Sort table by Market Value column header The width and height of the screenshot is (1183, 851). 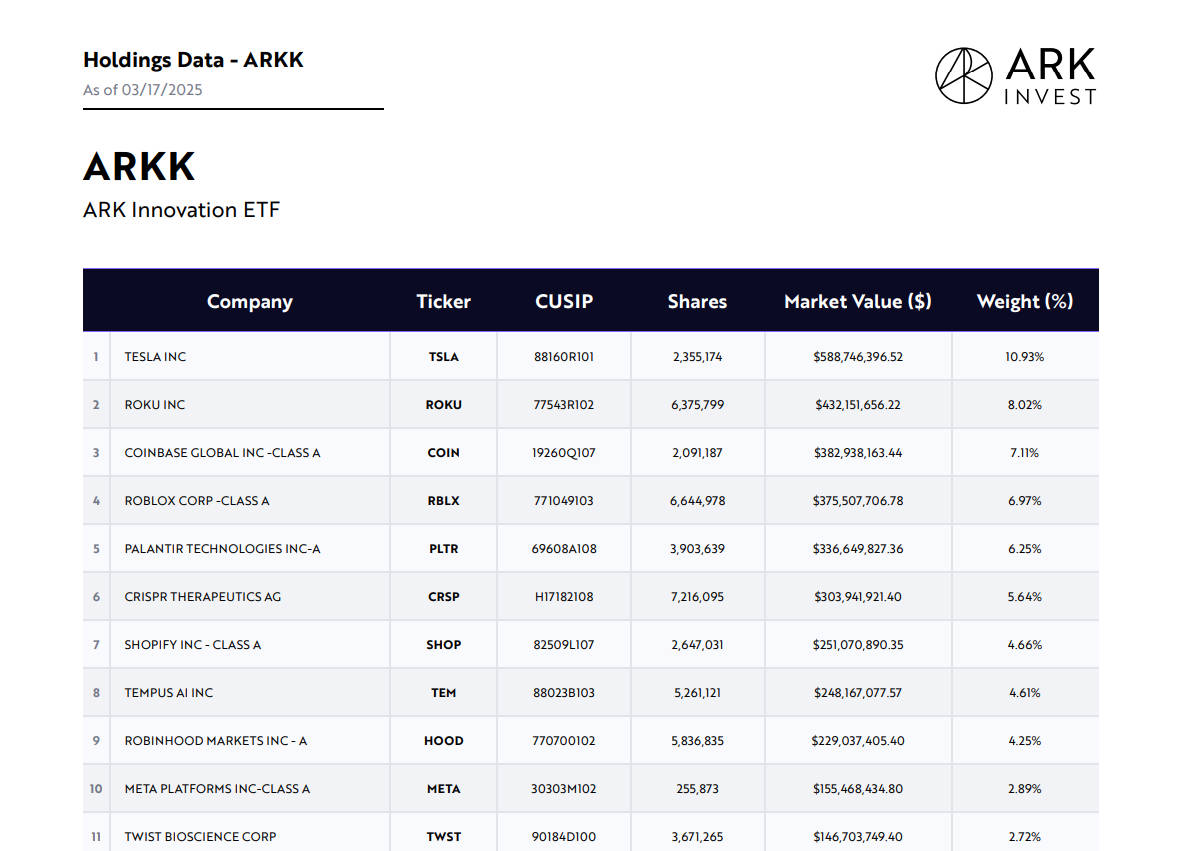pyautogui.click(x=857, y=300)
